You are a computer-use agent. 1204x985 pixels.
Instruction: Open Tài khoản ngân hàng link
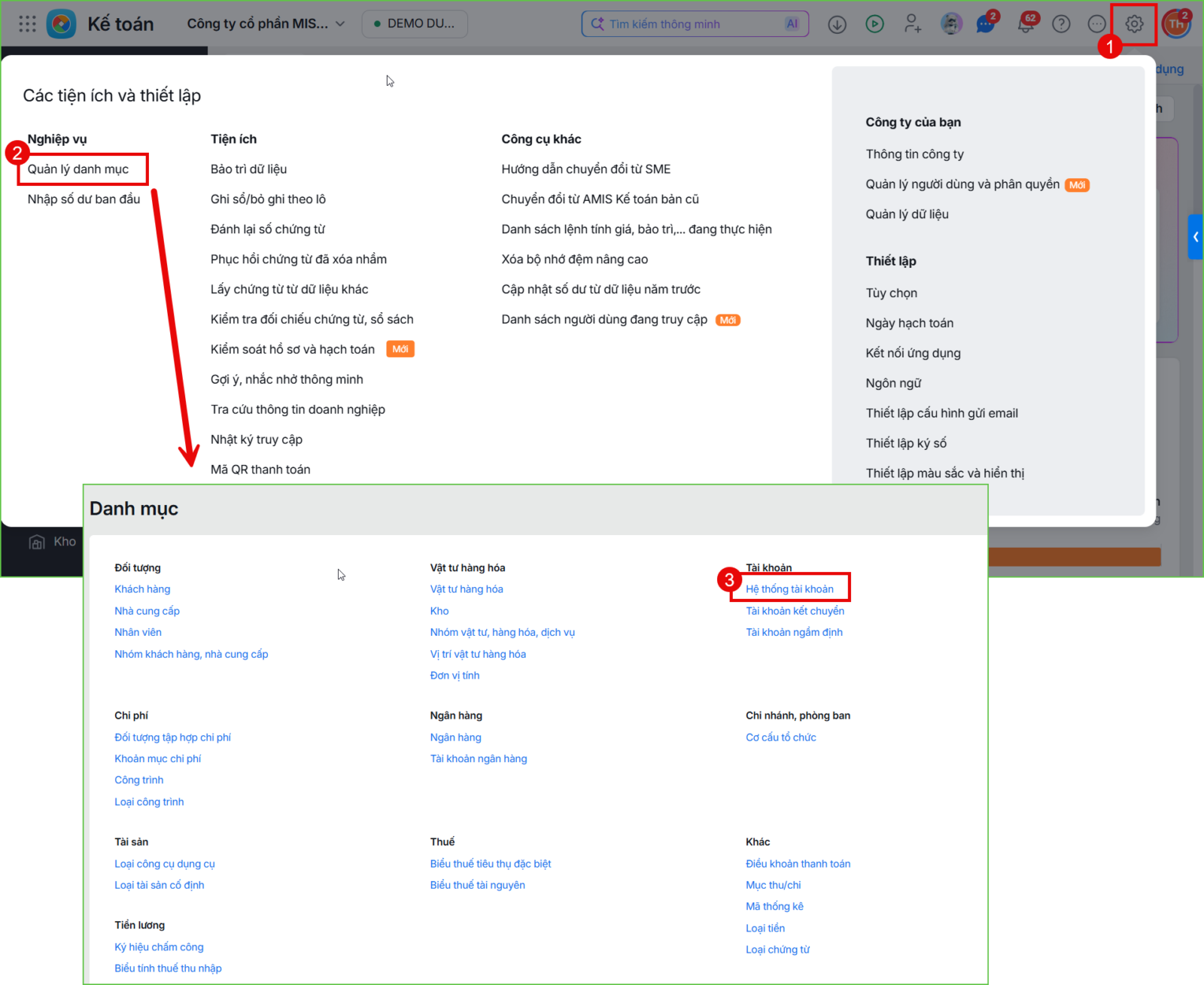point(479,759)
